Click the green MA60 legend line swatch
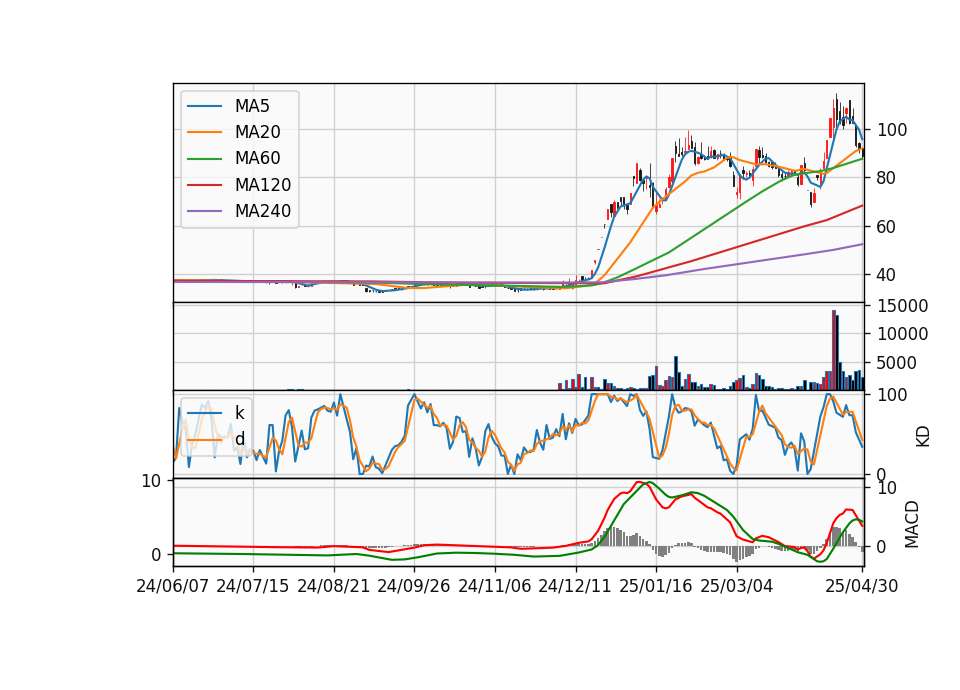The height and width of the screenshot is (690, 960). 204,159
